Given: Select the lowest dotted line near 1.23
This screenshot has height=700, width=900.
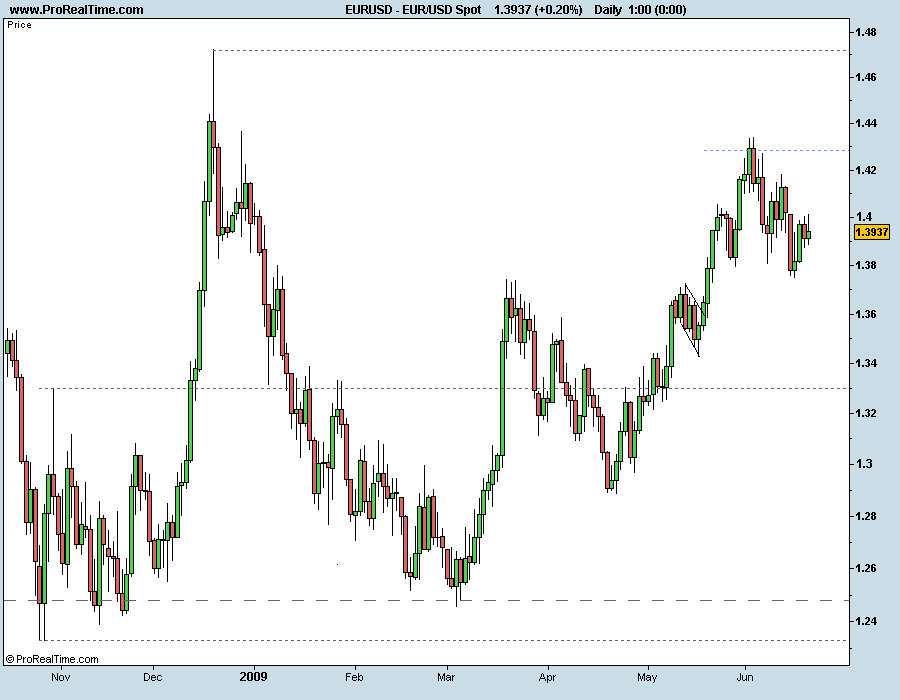Looking at the screenshot, I should click(x=445, y=640).
